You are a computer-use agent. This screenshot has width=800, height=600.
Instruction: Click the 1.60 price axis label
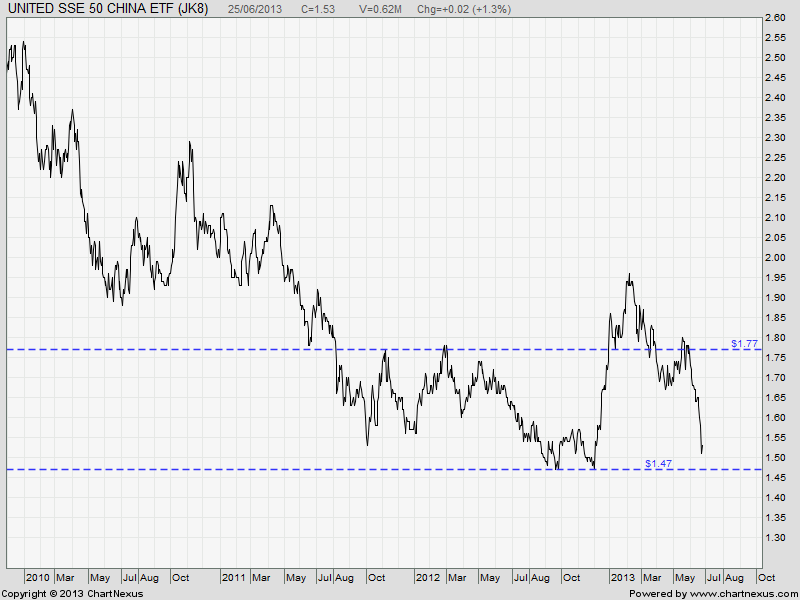[x=775, y=418]
